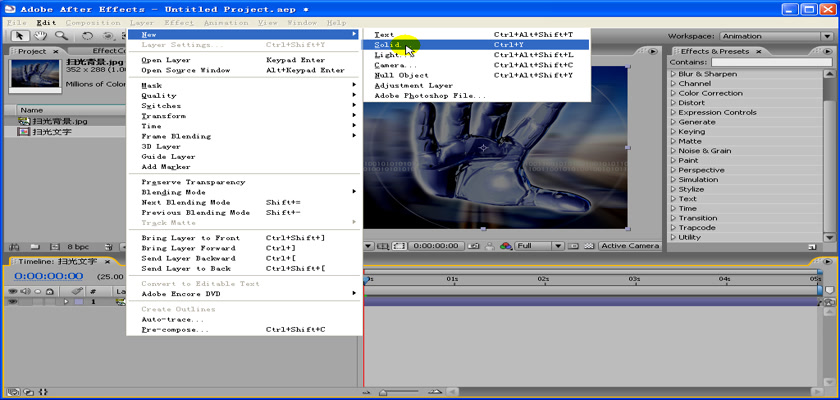Switch to the Project tab
Viewport: 840px width, 400px height.
point(32,51)
